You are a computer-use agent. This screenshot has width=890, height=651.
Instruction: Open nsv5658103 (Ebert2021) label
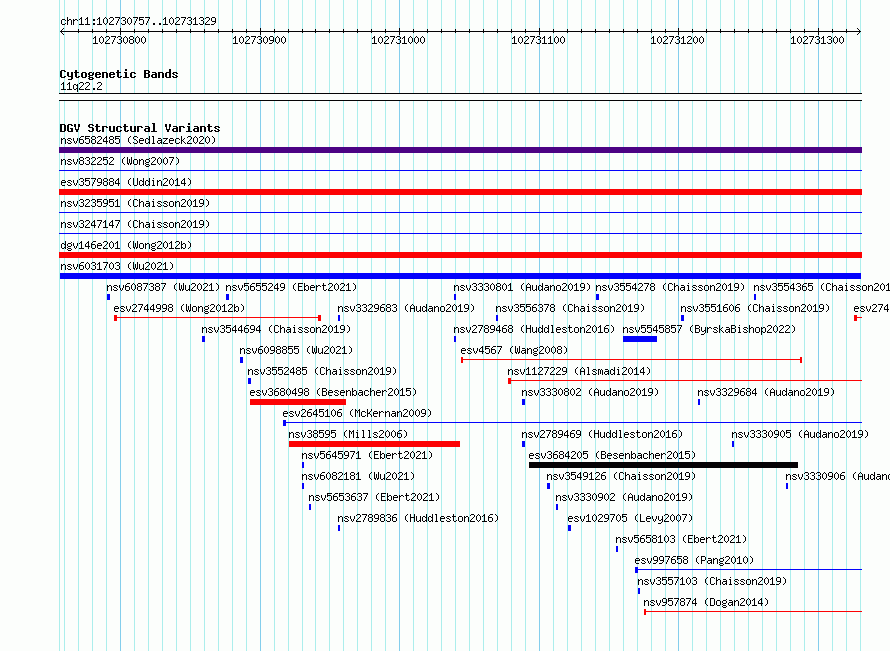click(x=681, y=539)
